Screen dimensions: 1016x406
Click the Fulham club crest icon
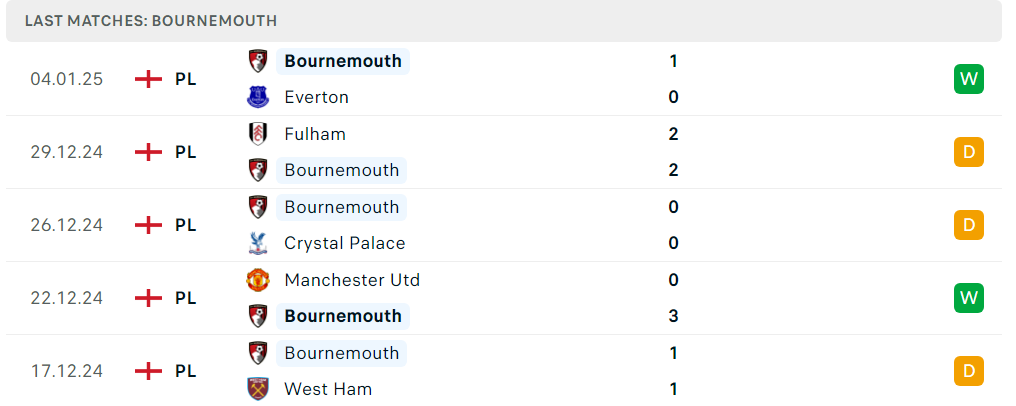(258, 134)
